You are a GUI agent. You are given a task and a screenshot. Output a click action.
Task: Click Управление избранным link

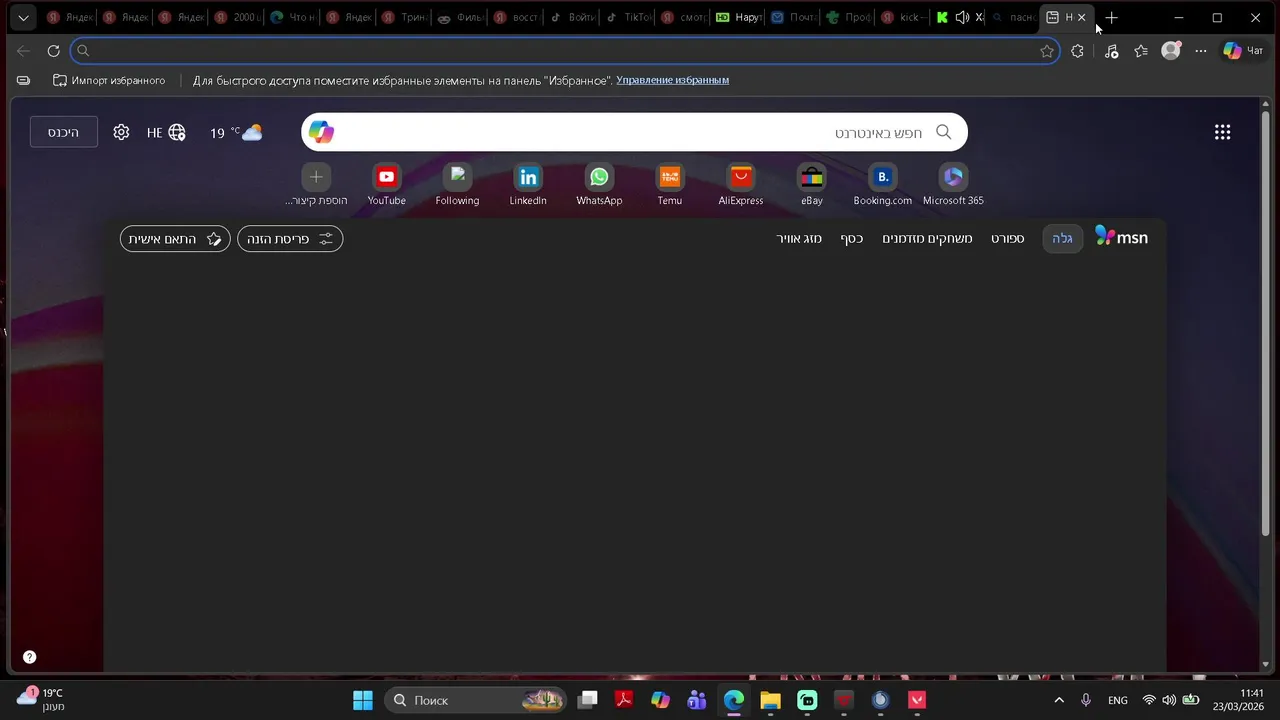[672, 80]
